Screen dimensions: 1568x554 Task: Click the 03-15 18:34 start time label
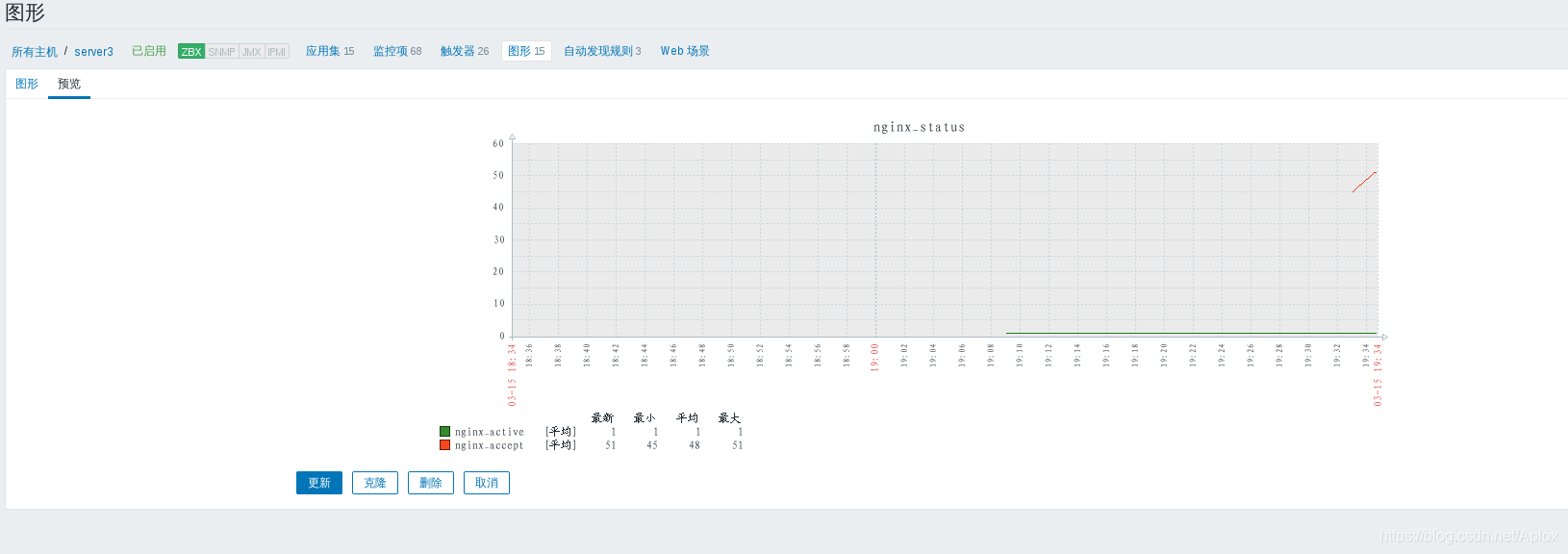pos(512,375)
